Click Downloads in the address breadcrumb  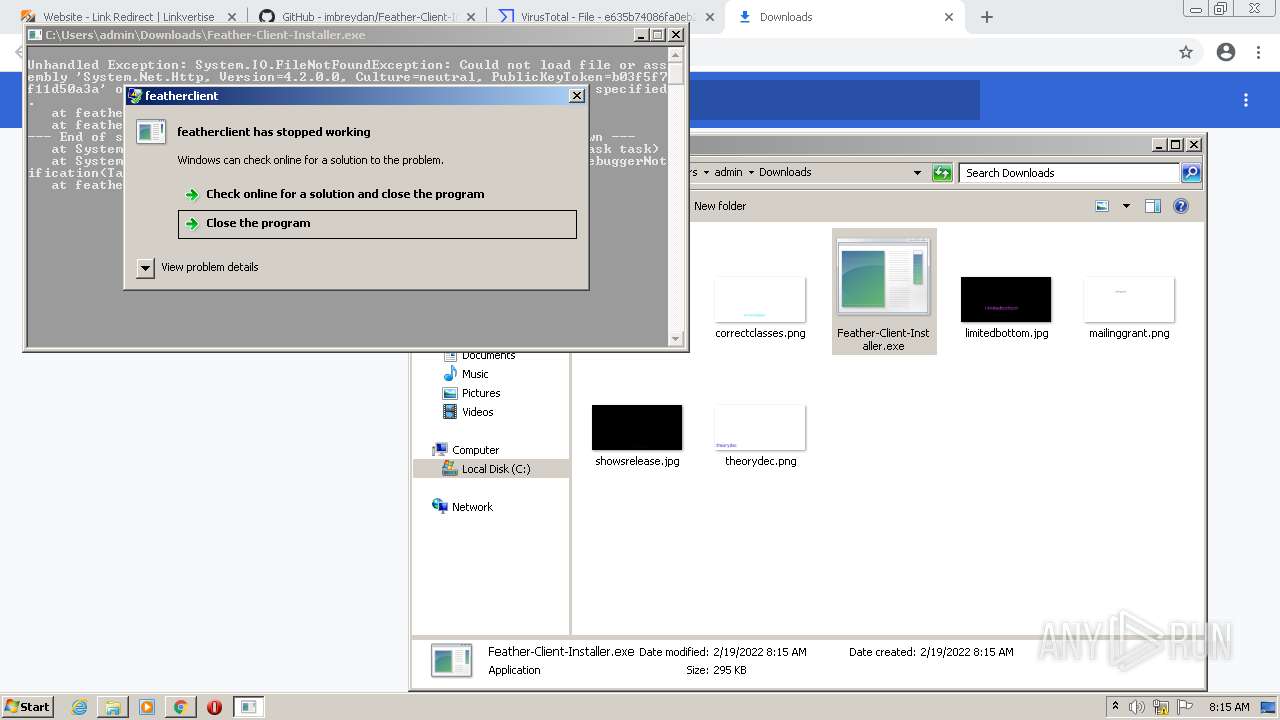coord(785,172)
